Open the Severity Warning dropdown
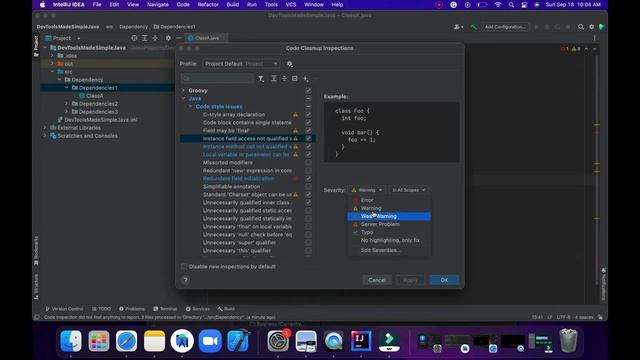 pyautogui.click(x=367, y=190)
